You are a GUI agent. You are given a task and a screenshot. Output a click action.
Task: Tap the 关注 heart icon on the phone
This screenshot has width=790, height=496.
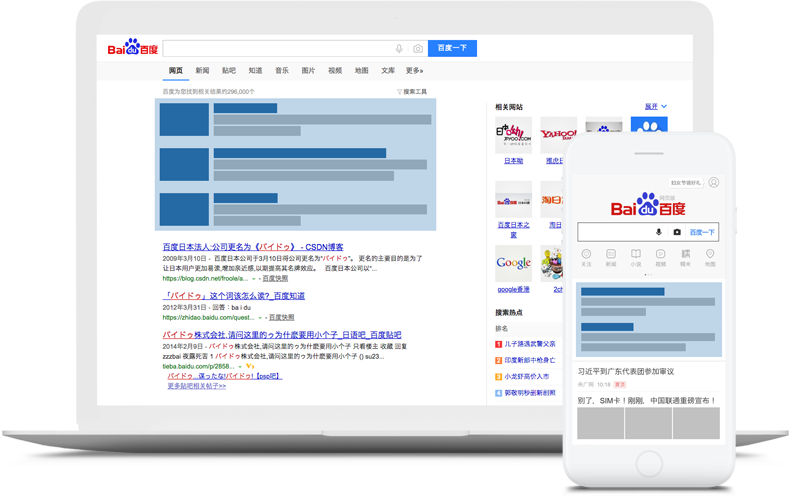tap(586, 254)
